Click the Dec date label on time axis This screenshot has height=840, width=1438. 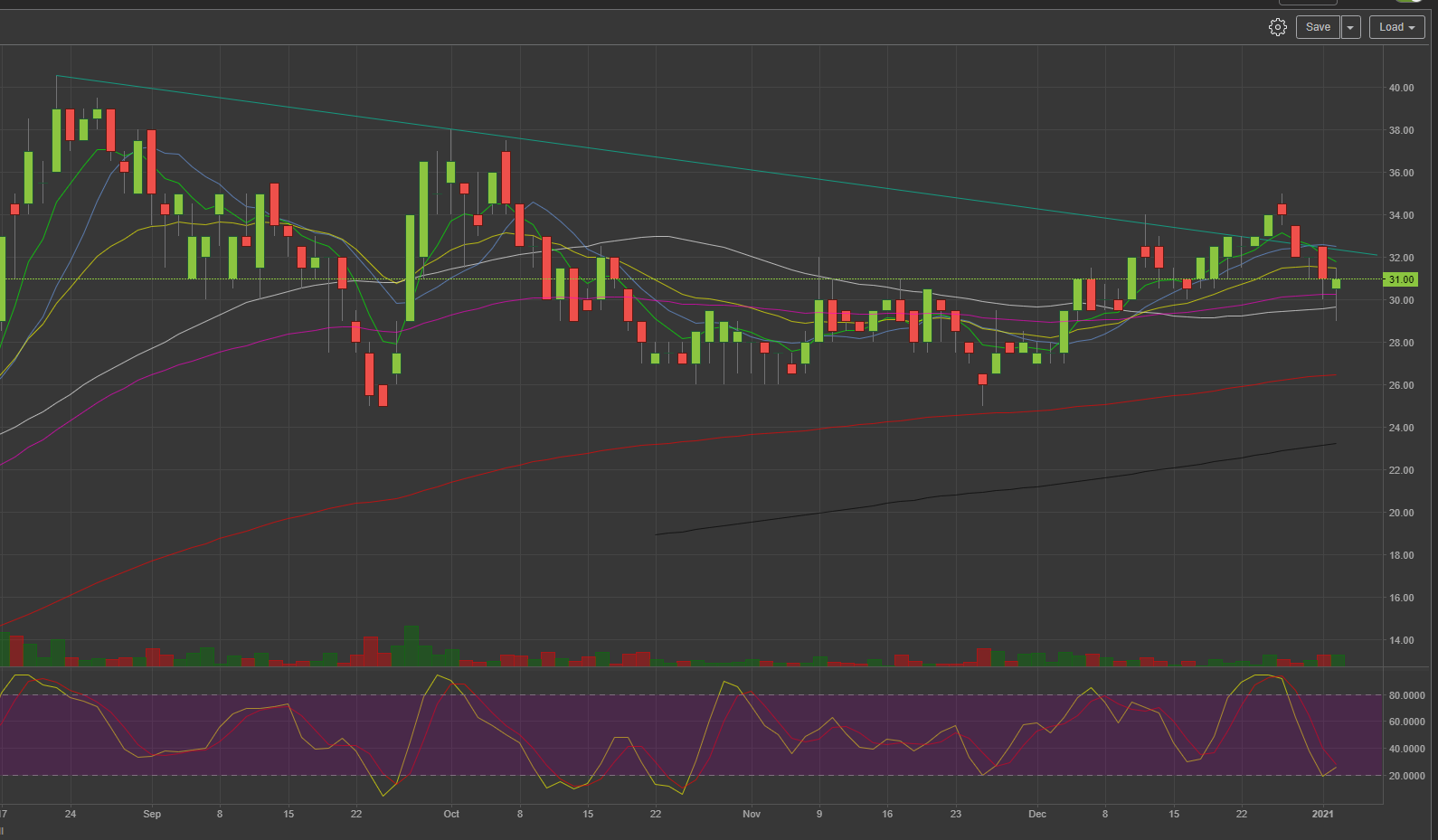pyautogui.click(x=1037, y=814)
